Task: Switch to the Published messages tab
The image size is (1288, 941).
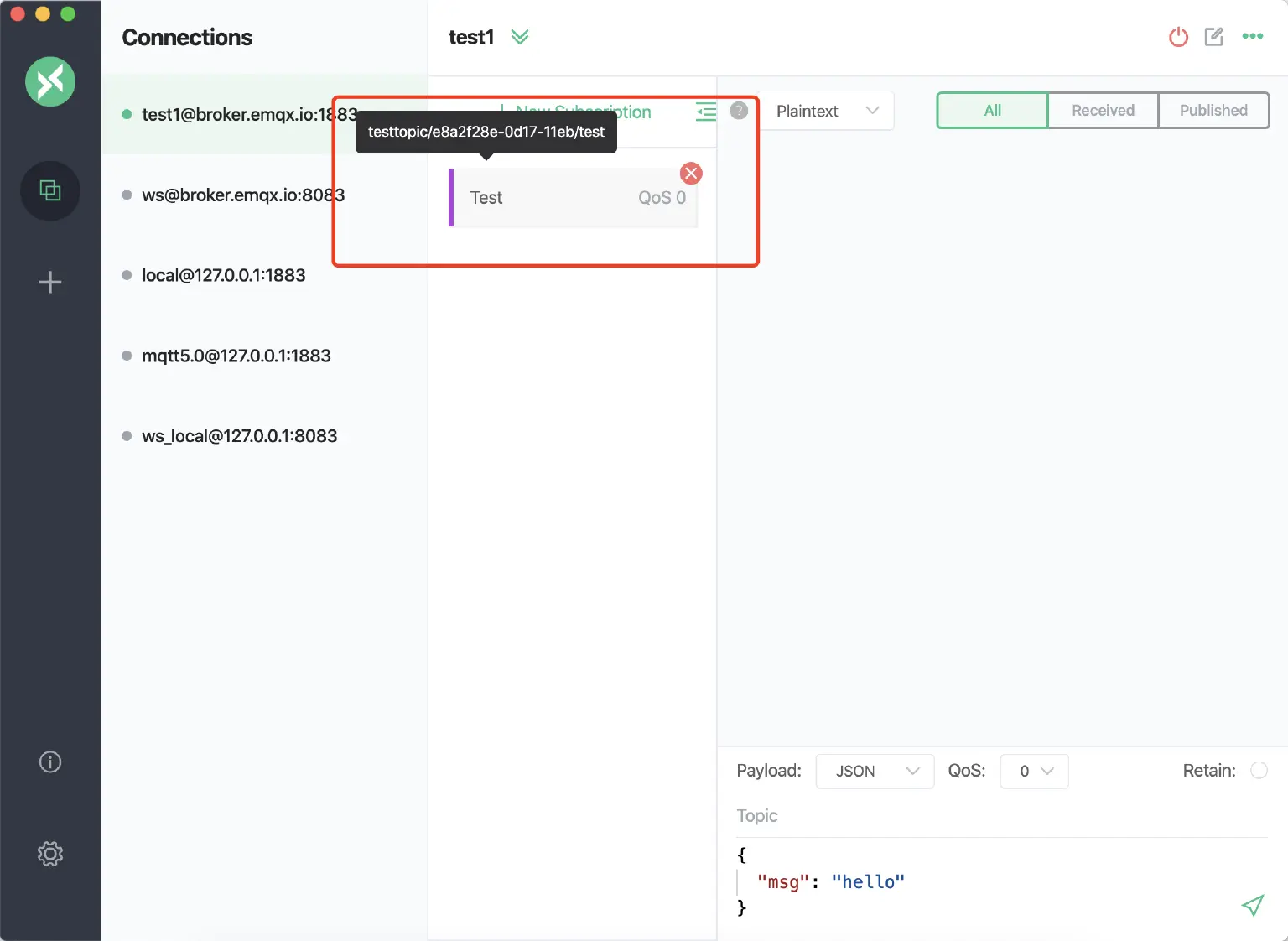Action: coord(1213,111)
